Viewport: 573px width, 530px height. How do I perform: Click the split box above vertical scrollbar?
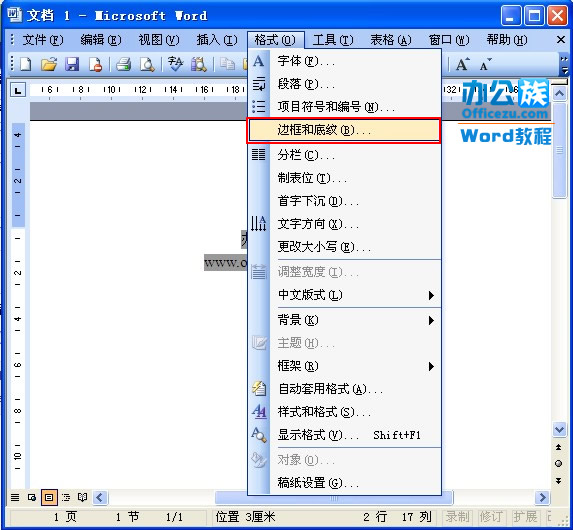click(559, 82)
